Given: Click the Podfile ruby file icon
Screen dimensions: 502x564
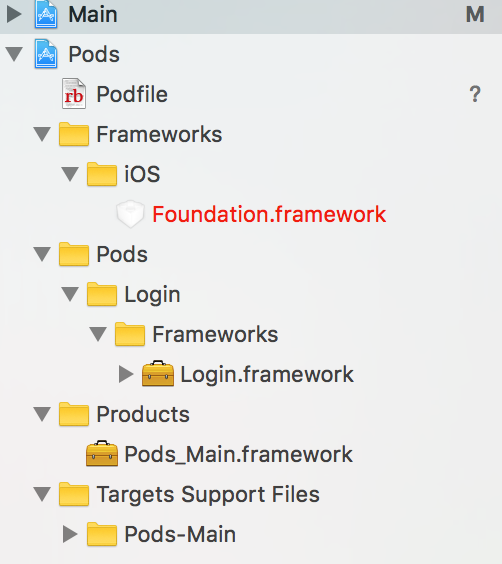Looking at the screenshot, I should [x=74, y=94].
